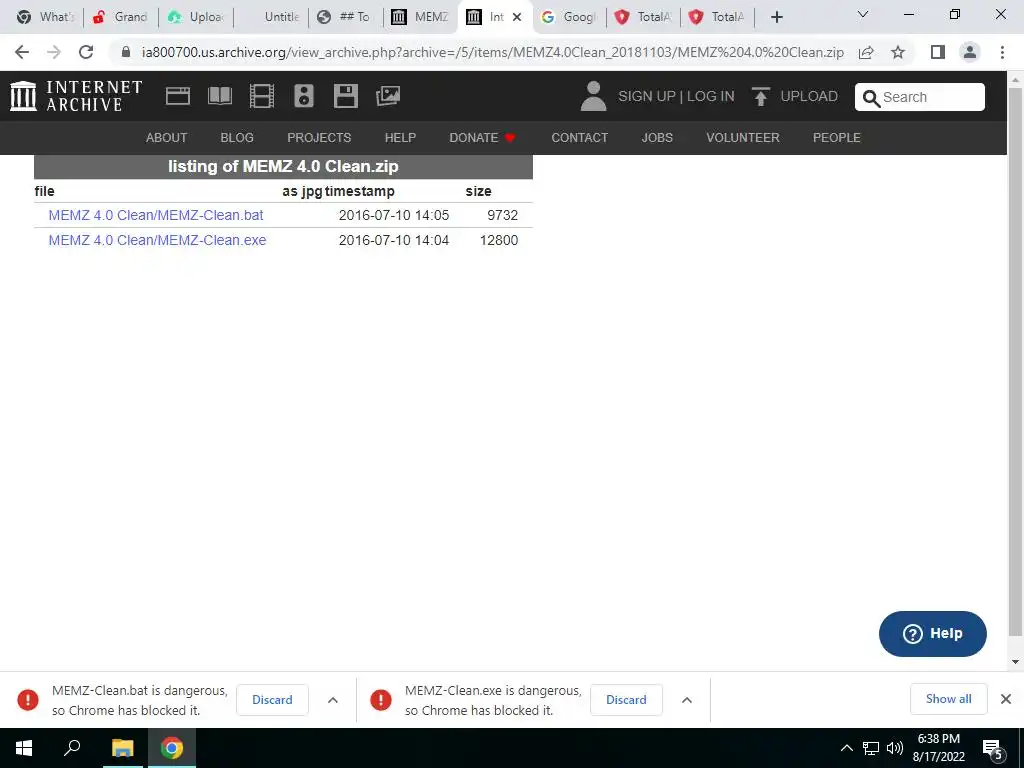This screenshot has height=768, width=1024.
Task: Open the Audio speaker icon
Action: coord(304,96)
